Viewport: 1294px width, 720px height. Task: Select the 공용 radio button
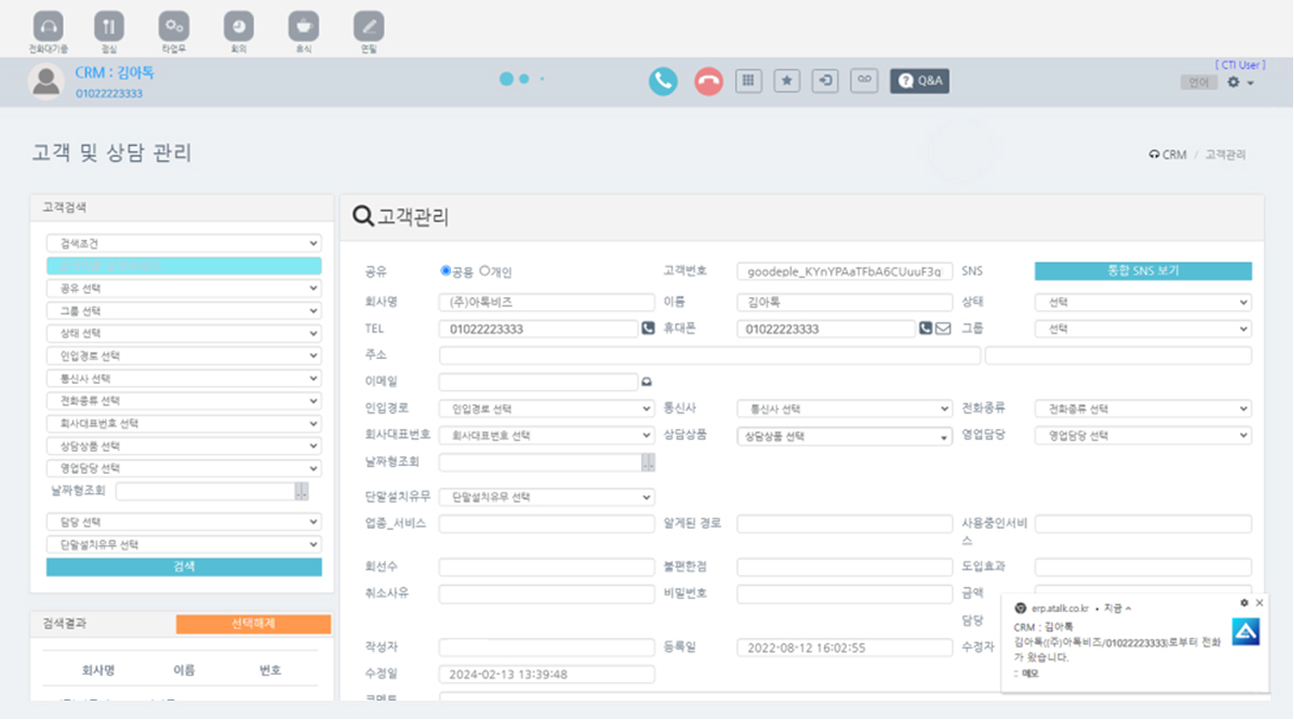pyautogui.click(x=446, y=271)
